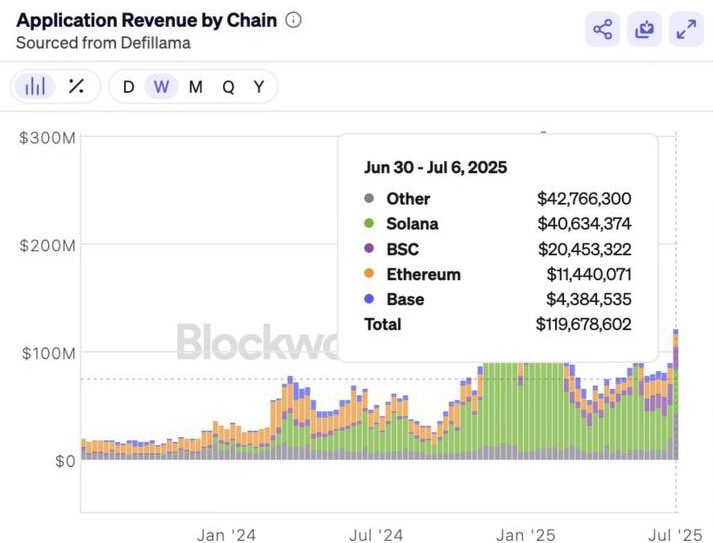Click the Jul '24 axis label
The height and width of the screenshot is (543, 713).
pos(377,535)
